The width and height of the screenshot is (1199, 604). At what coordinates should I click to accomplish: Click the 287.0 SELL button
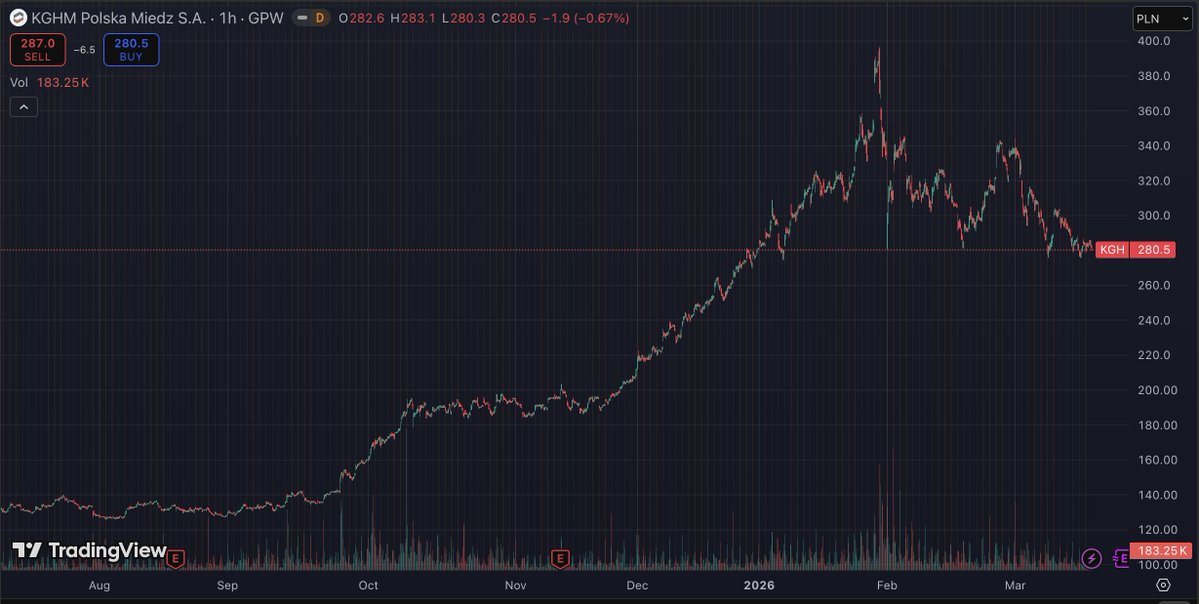pyautogui.click(x=37, y=50)
